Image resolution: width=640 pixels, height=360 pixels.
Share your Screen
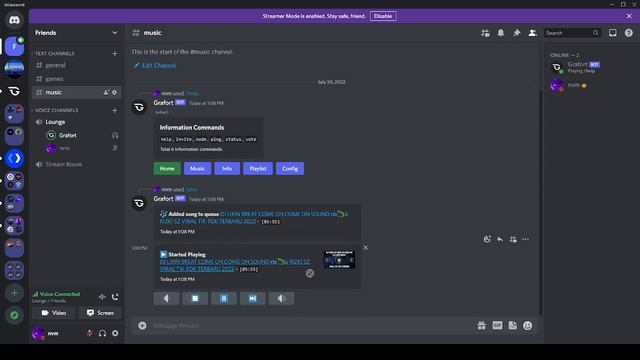pos(100,313)
